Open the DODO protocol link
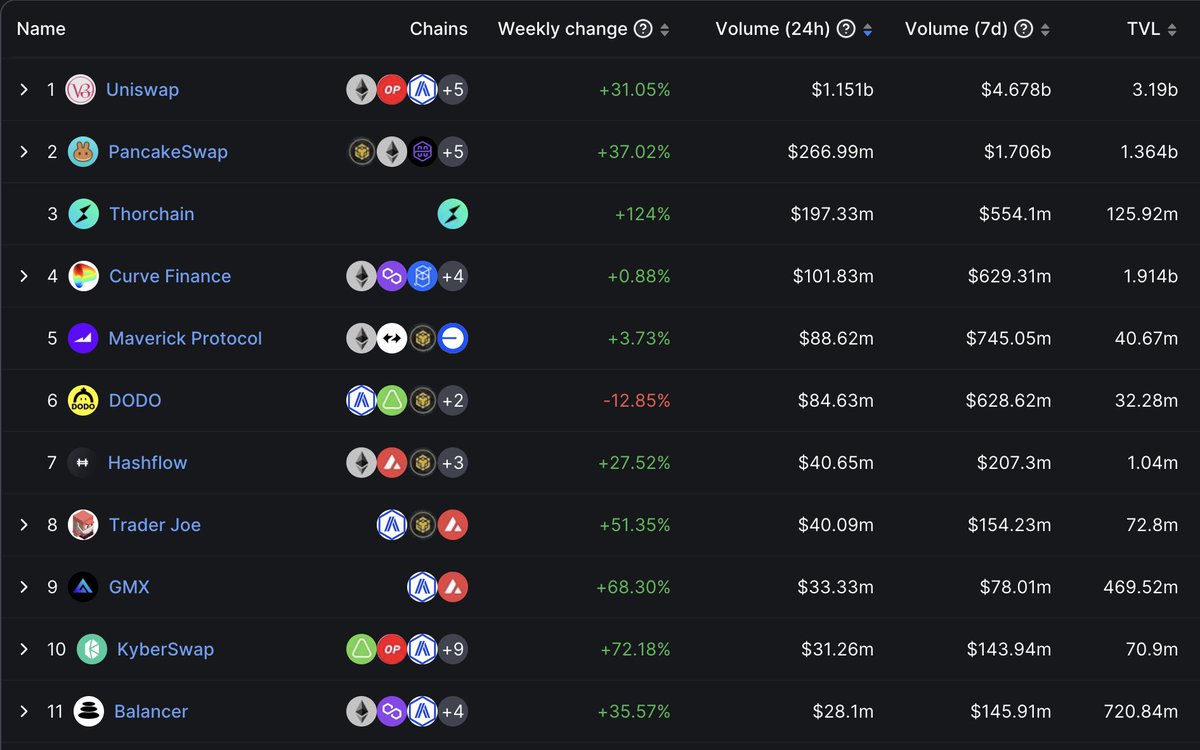 [135, 401]
